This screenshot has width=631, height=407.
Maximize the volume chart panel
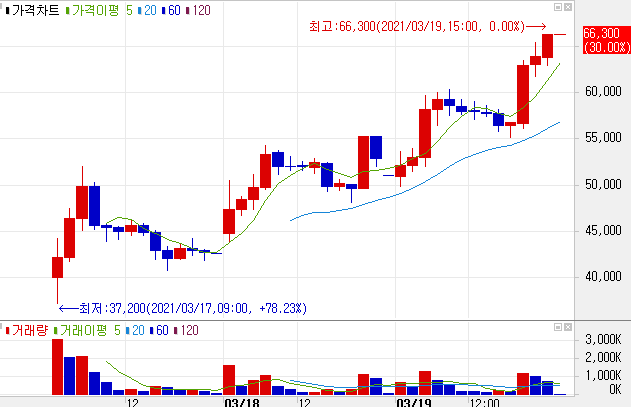click(558, 327)
